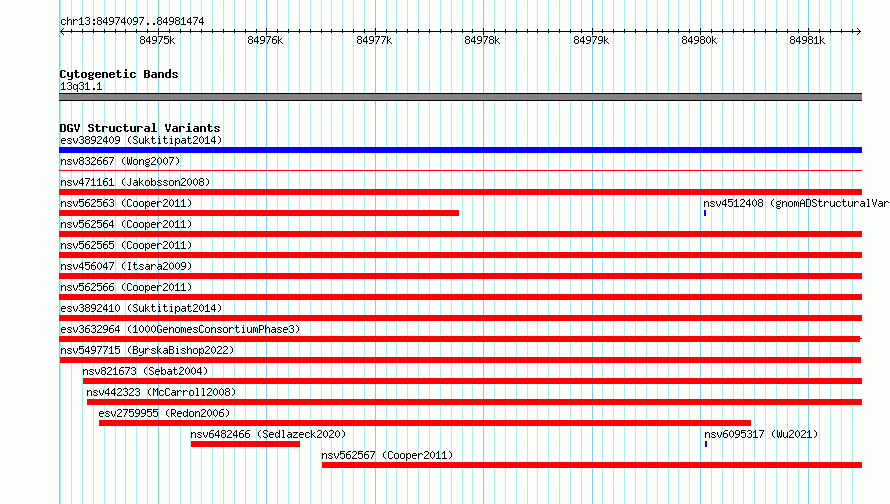Click nsv562566 (Cooper2011) label
890x504 pixels.
[126, 287]
